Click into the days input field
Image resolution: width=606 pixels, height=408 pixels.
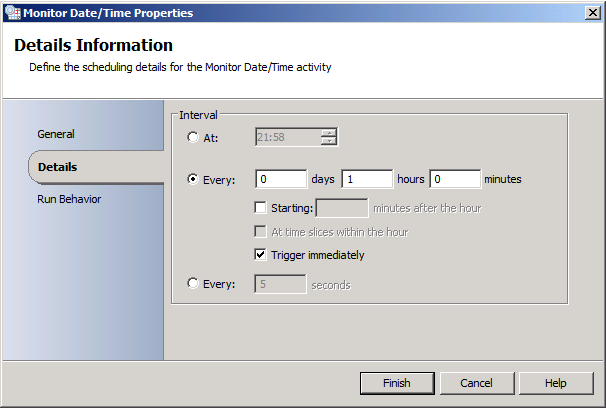point(280,180)
